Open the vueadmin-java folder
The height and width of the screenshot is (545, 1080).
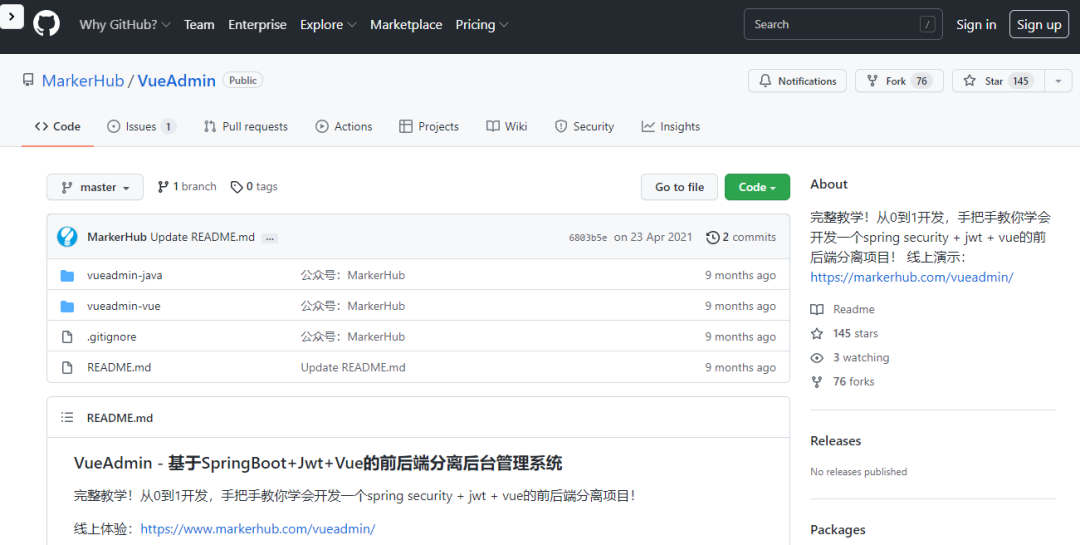(125, 275)
